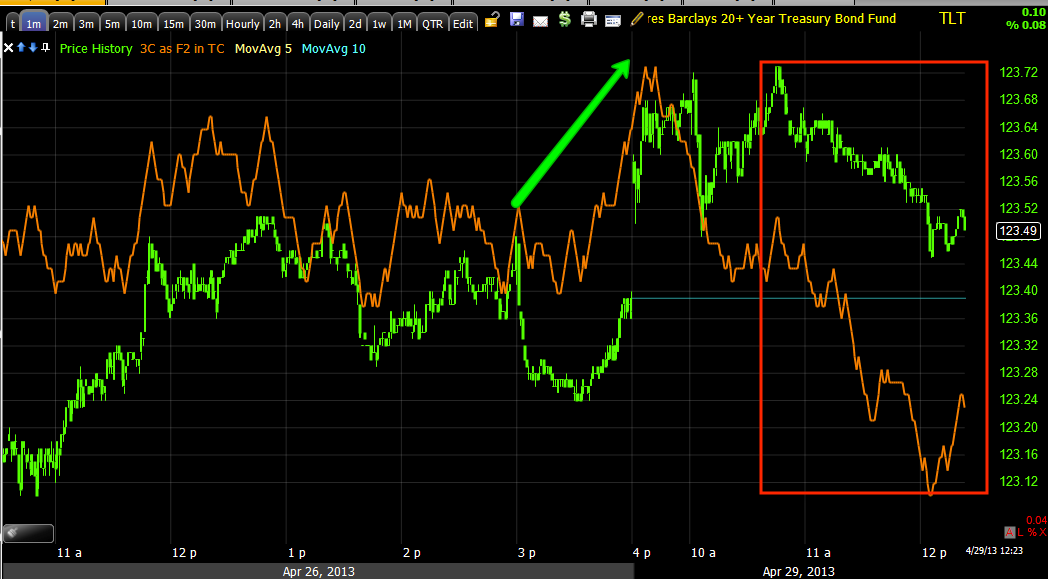Toggle the 'L' logarithmic scale button

pos(1021,532)
